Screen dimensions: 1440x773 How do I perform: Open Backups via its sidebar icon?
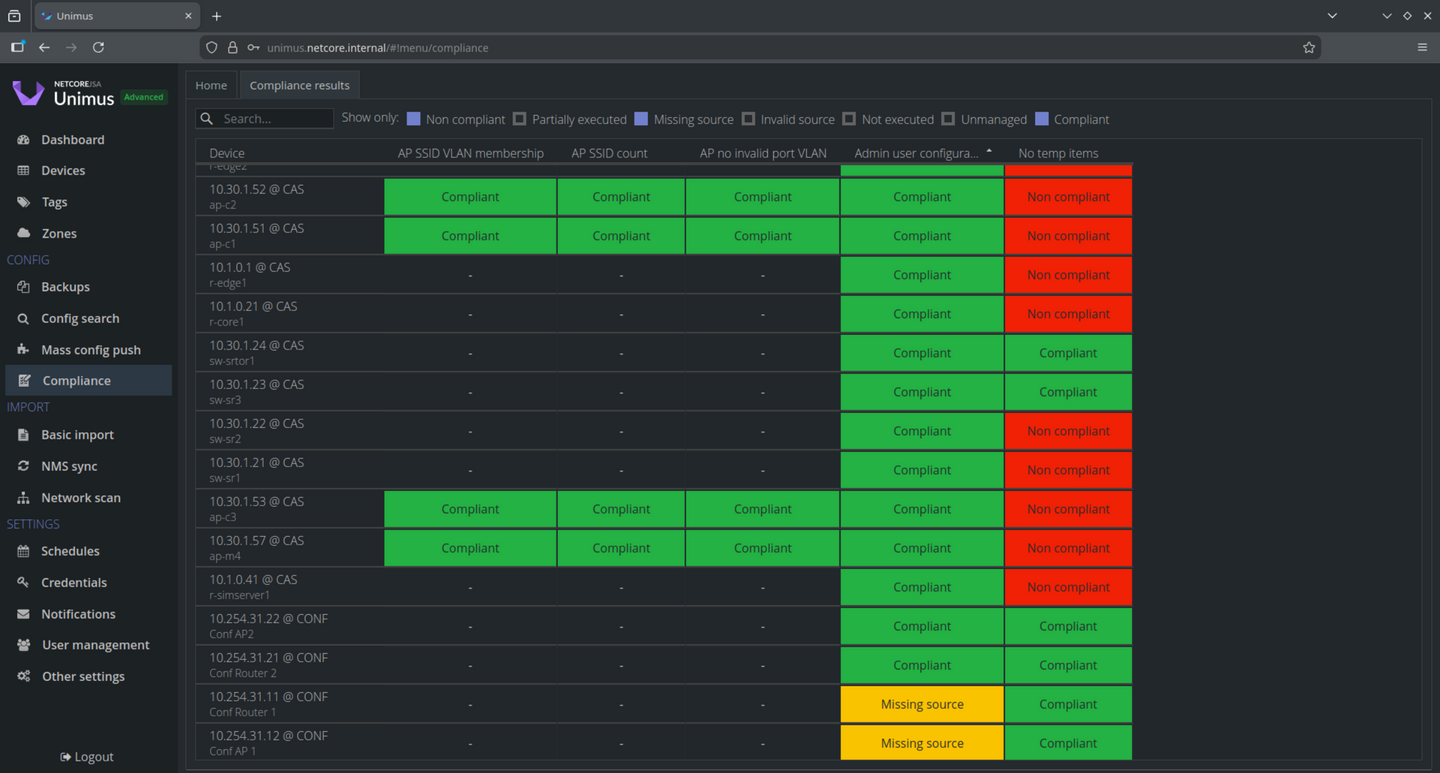pyautogui.click(x=24, y=287)
